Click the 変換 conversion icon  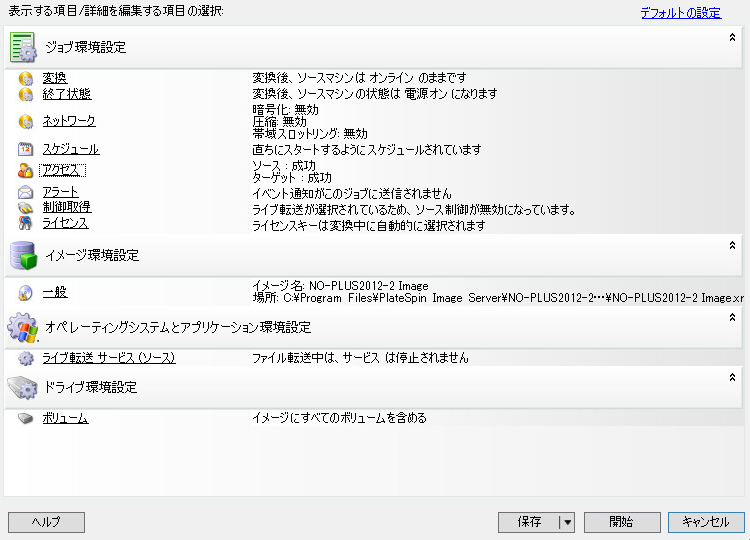coord(26,79)
